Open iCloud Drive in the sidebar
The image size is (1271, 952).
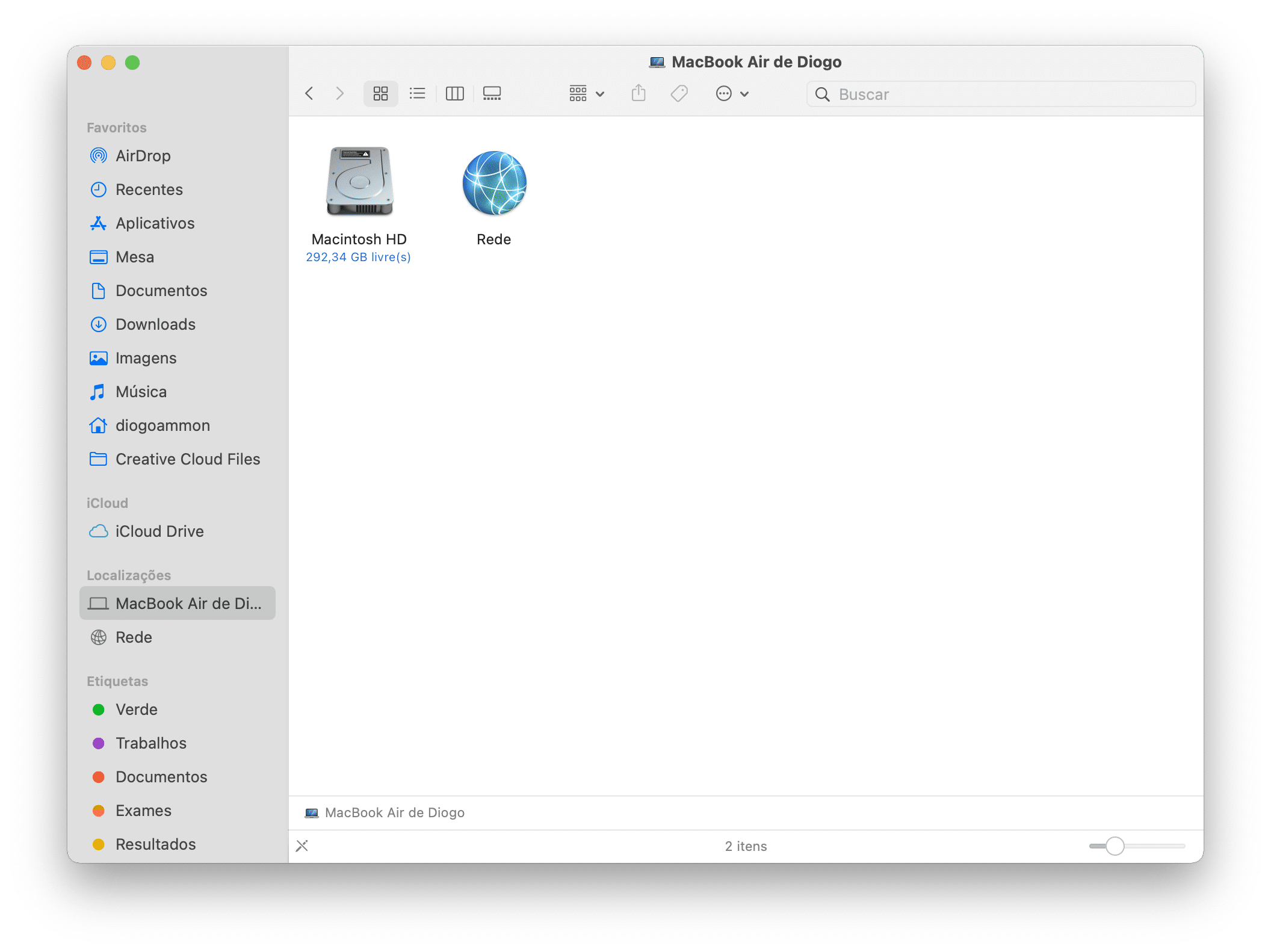coord(177,531)
